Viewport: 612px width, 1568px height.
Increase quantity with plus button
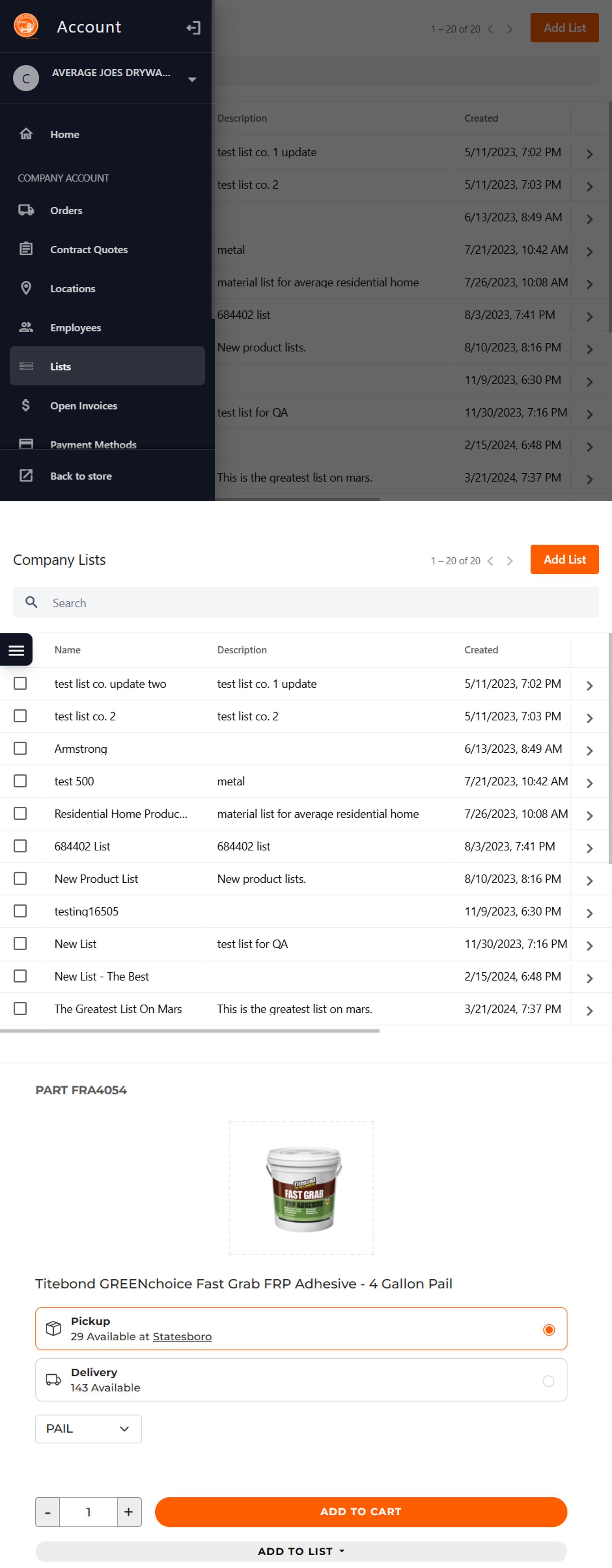(129, 1511)
